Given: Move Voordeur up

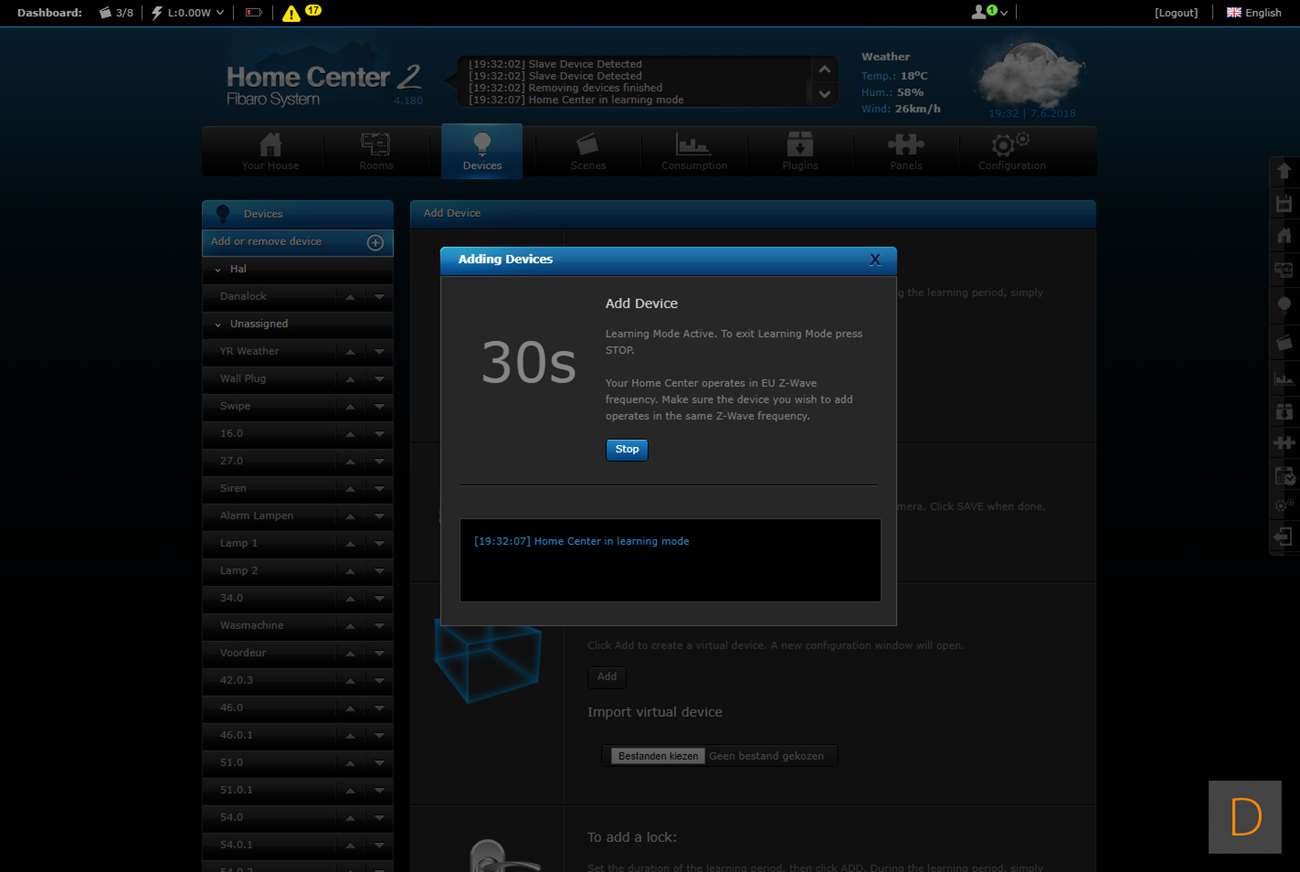Looking at the screenshot, I should (x=350, y=653).
